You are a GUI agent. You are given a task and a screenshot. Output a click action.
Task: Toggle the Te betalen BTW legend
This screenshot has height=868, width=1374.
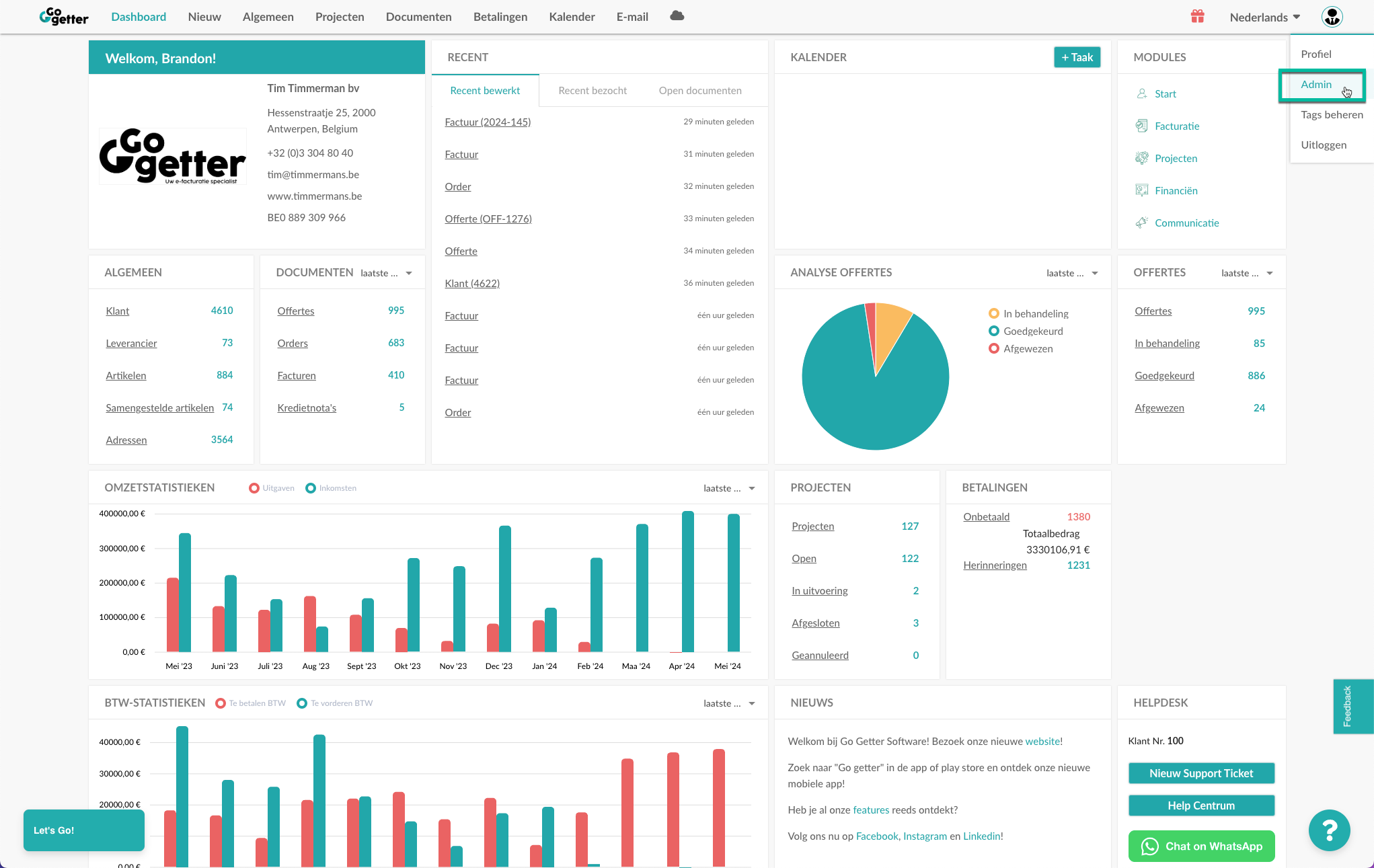[250, 703]
